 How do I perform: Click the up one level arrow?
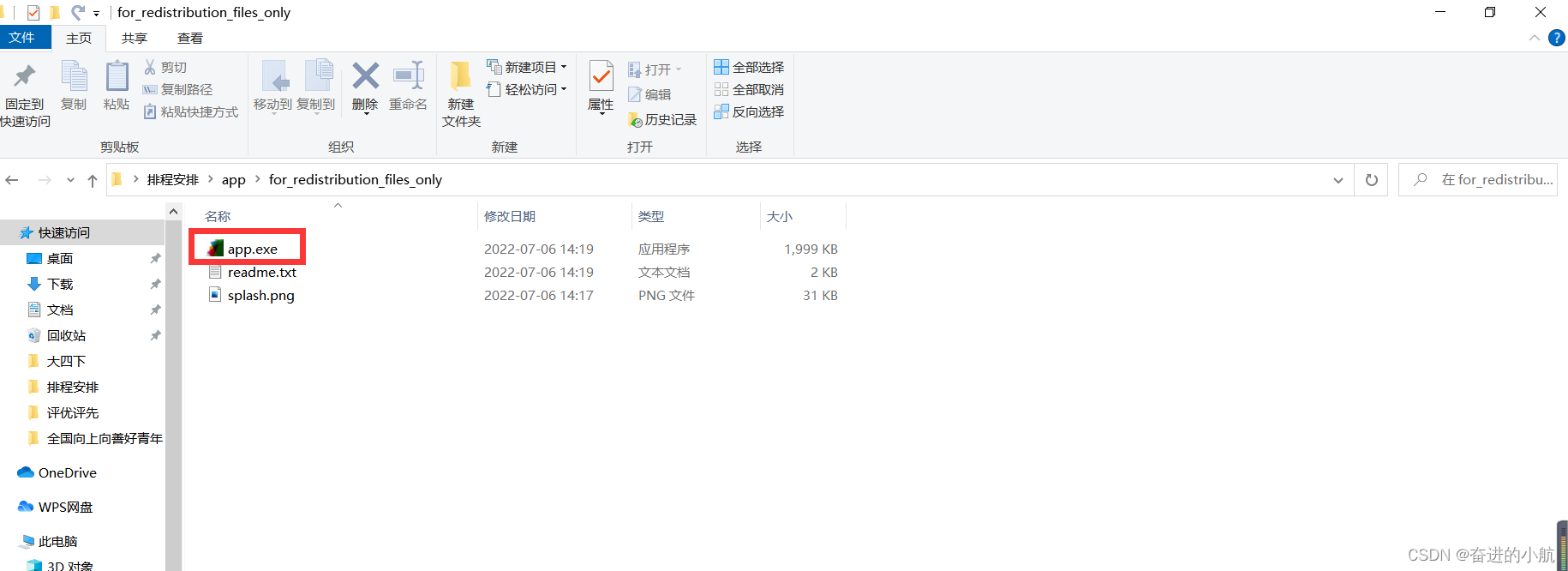click(93, 180)
